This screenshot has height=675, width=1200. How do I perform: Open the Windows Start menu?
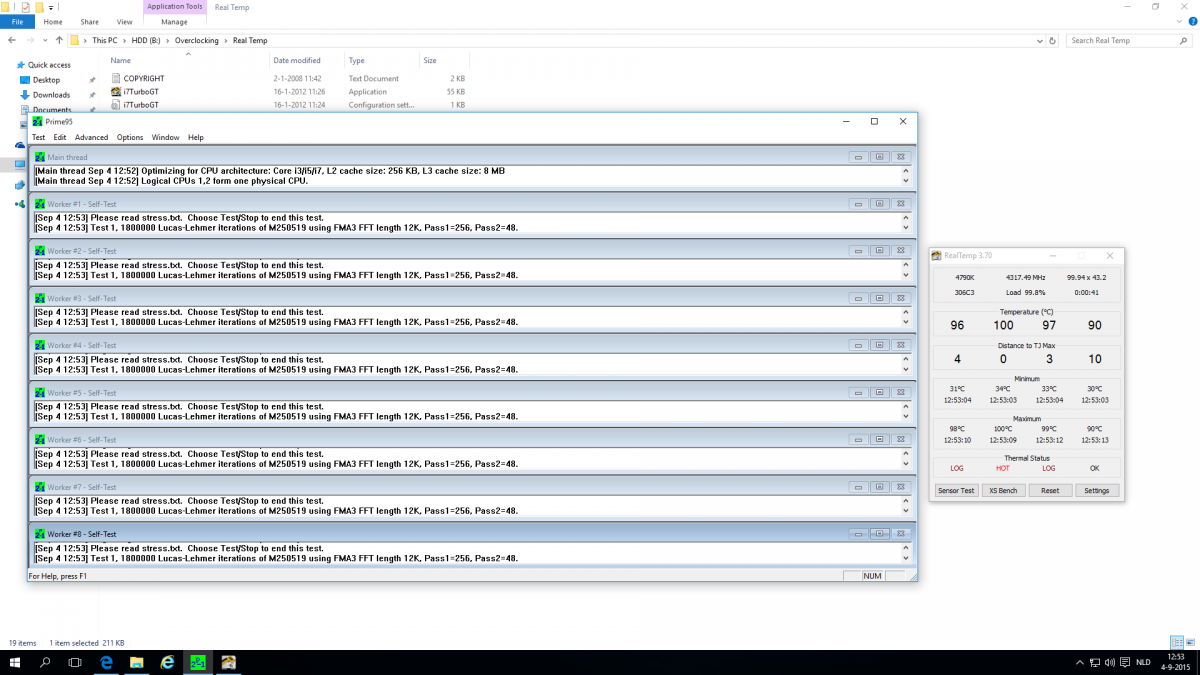point(15,663)
